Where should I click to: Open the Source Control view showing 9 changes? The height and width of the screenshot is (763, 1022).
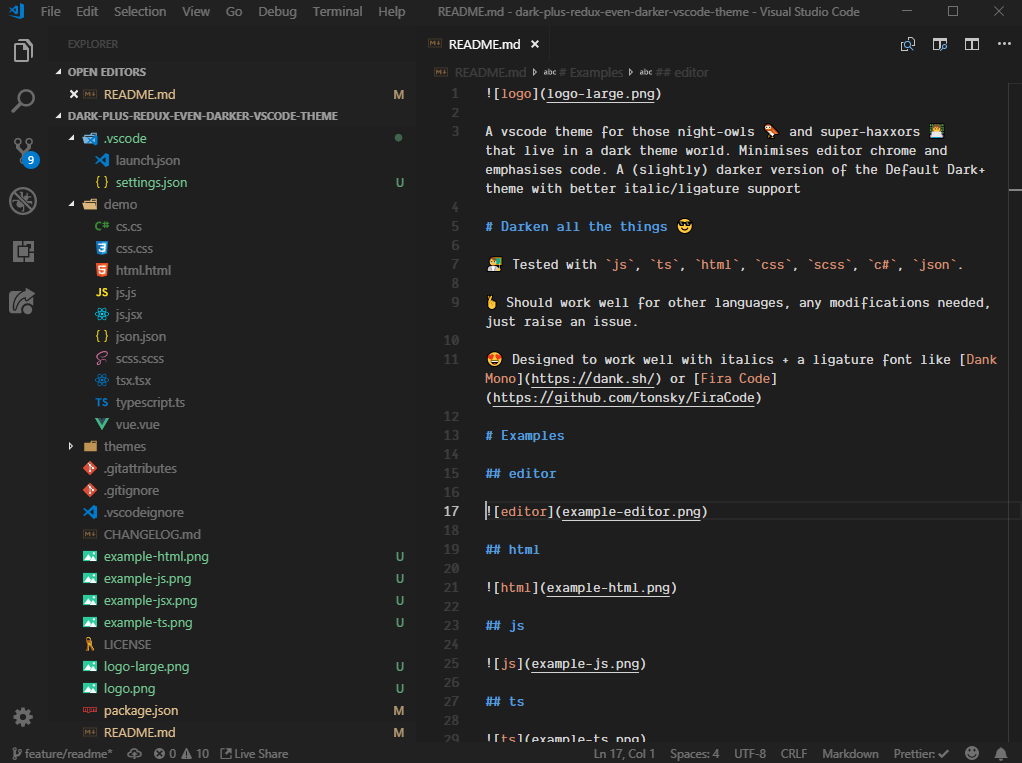pos(23,150)
